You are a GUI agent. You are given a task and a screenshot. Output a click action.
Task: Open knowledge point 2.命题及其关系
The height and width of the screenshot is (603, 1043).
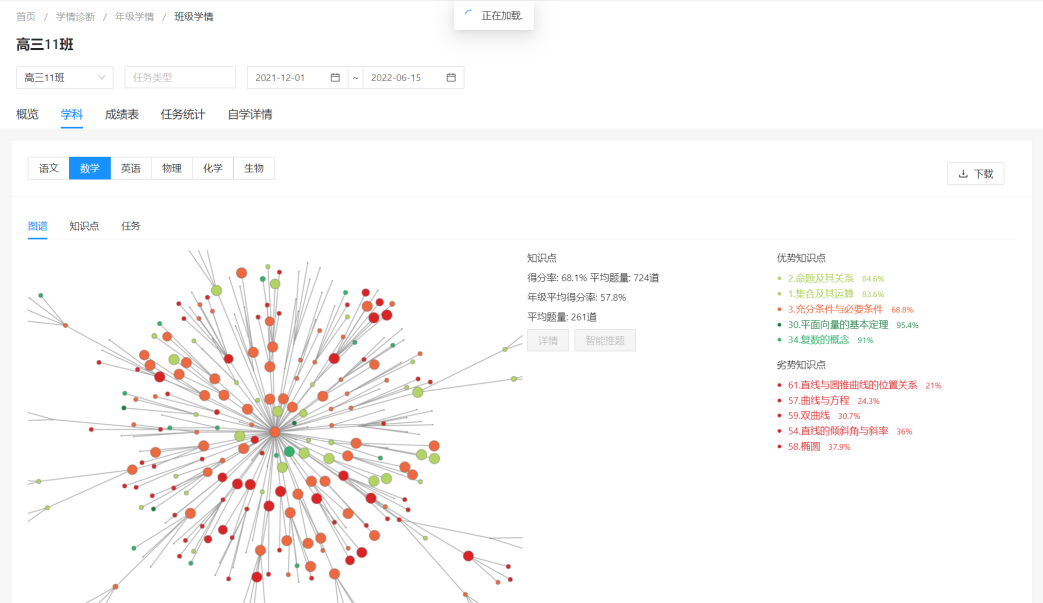(x=821, y=278)
